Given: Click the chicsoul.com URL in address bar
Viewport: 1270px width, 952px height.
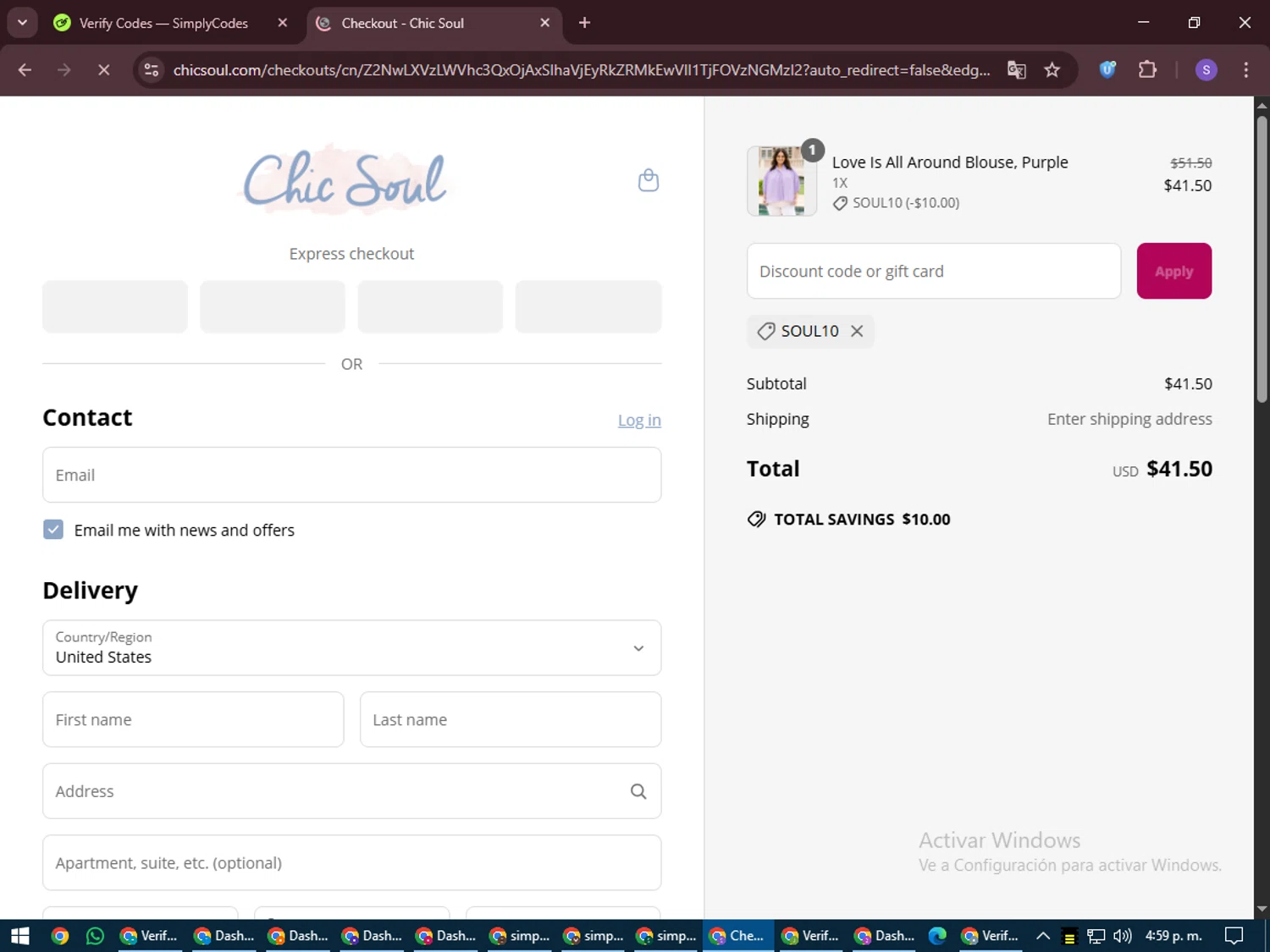Looking at the screenshot, I should pos(581,70).
